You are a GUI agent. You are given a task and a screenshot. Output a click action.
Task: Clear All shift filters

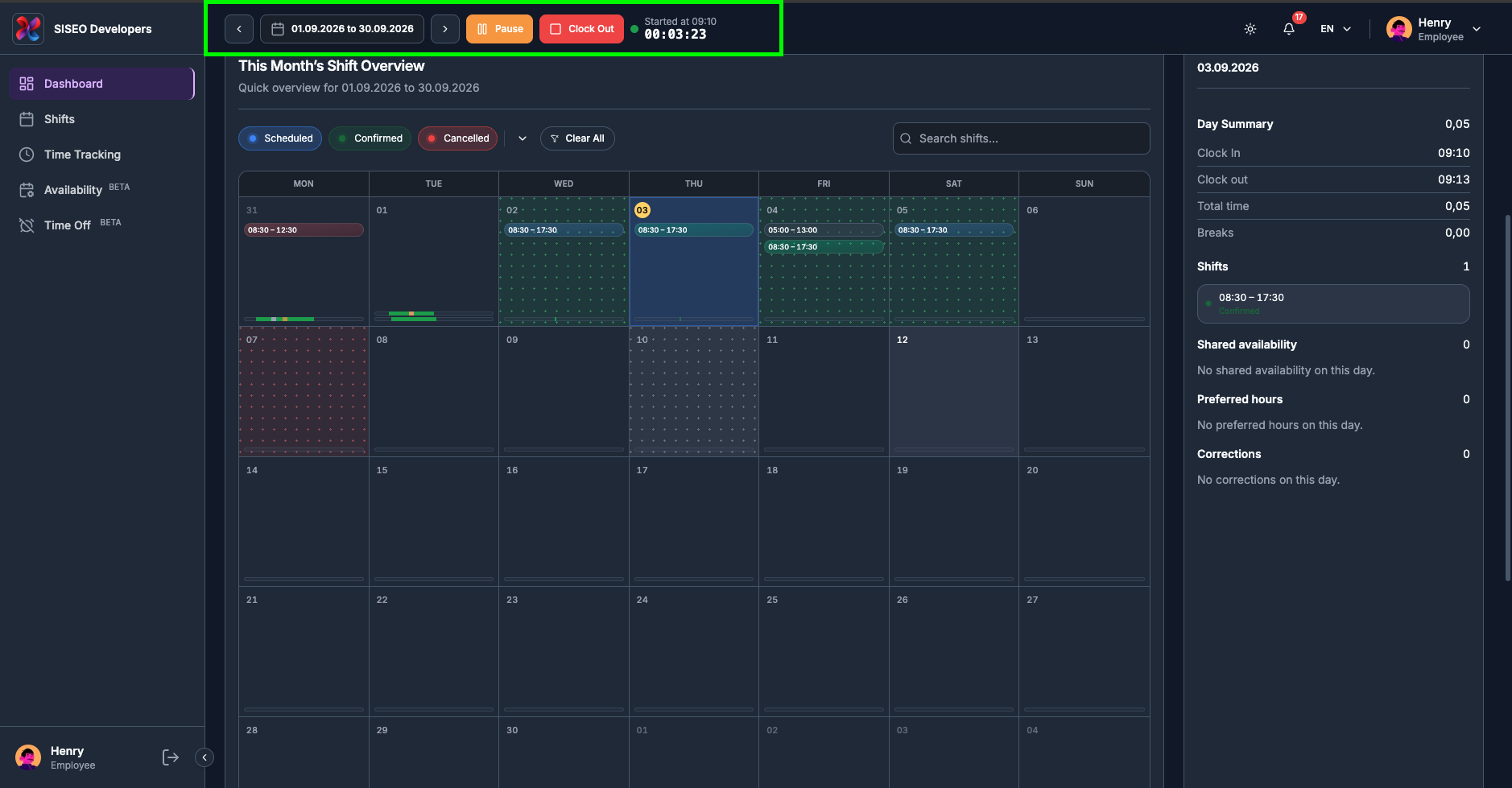pyautogui.click(x=577, y=138)
